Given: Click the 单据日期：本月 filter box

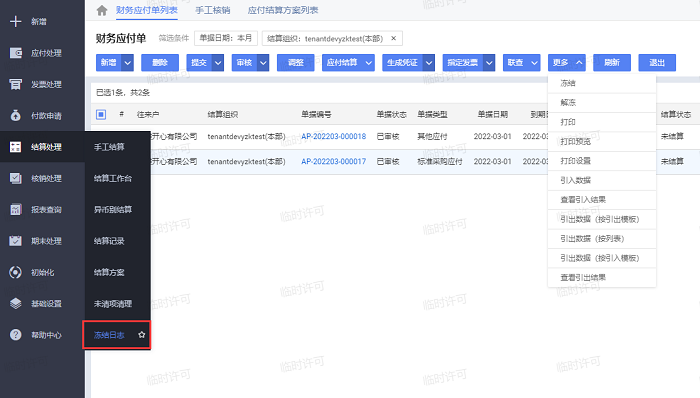Looking at the screenshot, I should (x=226, y=38).
